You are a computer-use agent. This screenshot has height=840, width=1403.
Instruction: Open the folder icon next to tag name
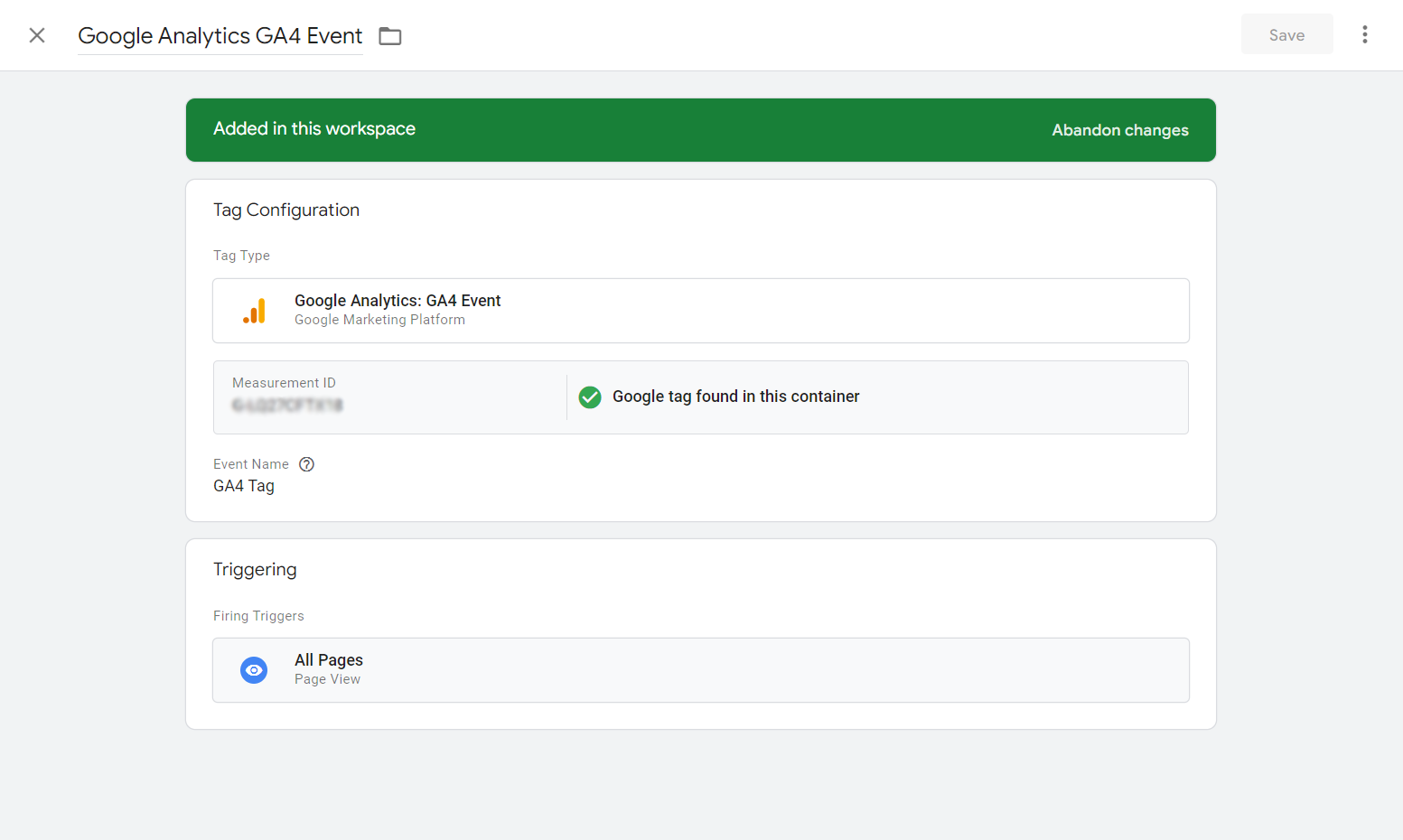(x=390, y=36)
